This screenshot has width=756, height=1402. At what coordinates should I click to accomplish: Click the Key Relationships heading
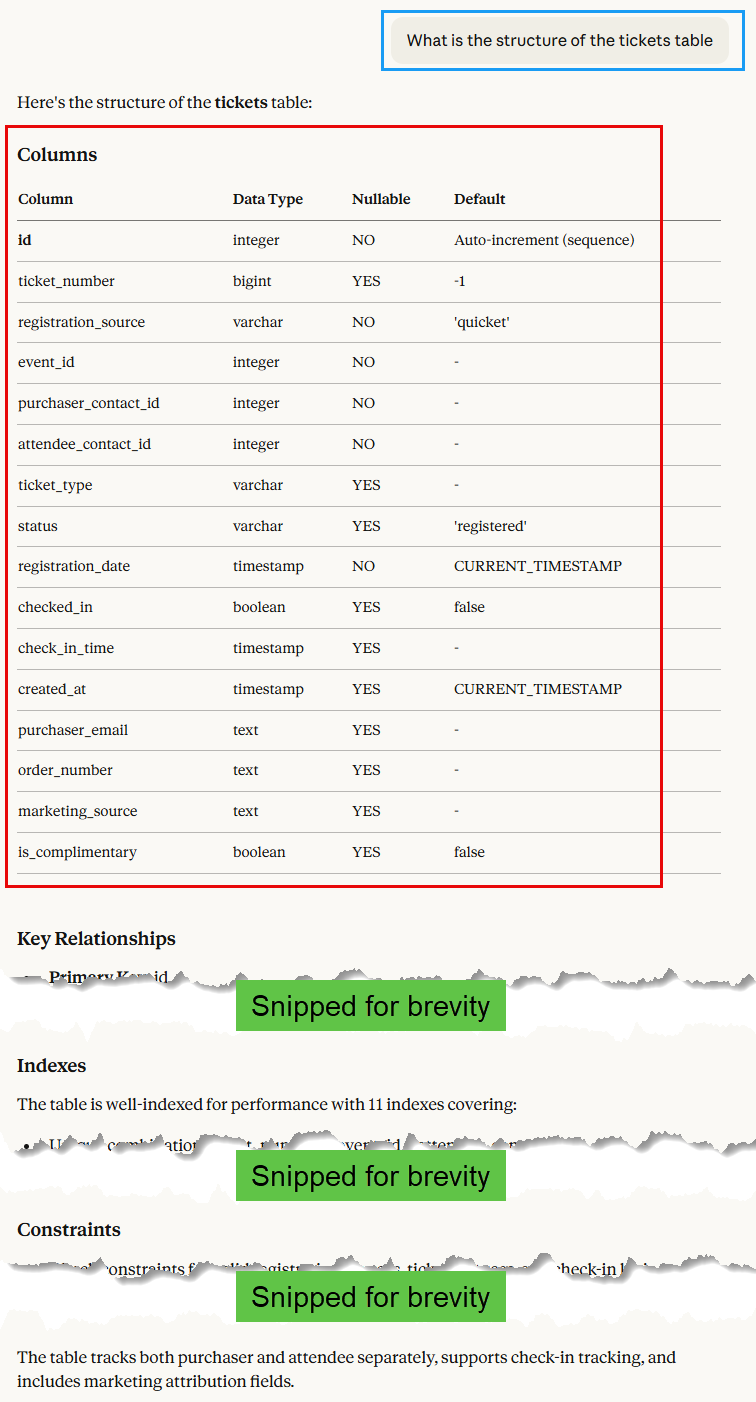96,938
